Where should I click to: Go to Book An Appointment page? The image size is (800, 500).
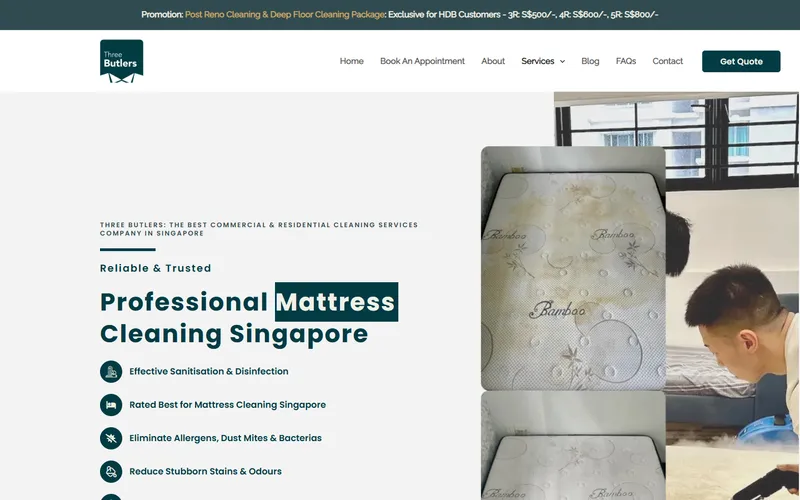pos(422,61)
